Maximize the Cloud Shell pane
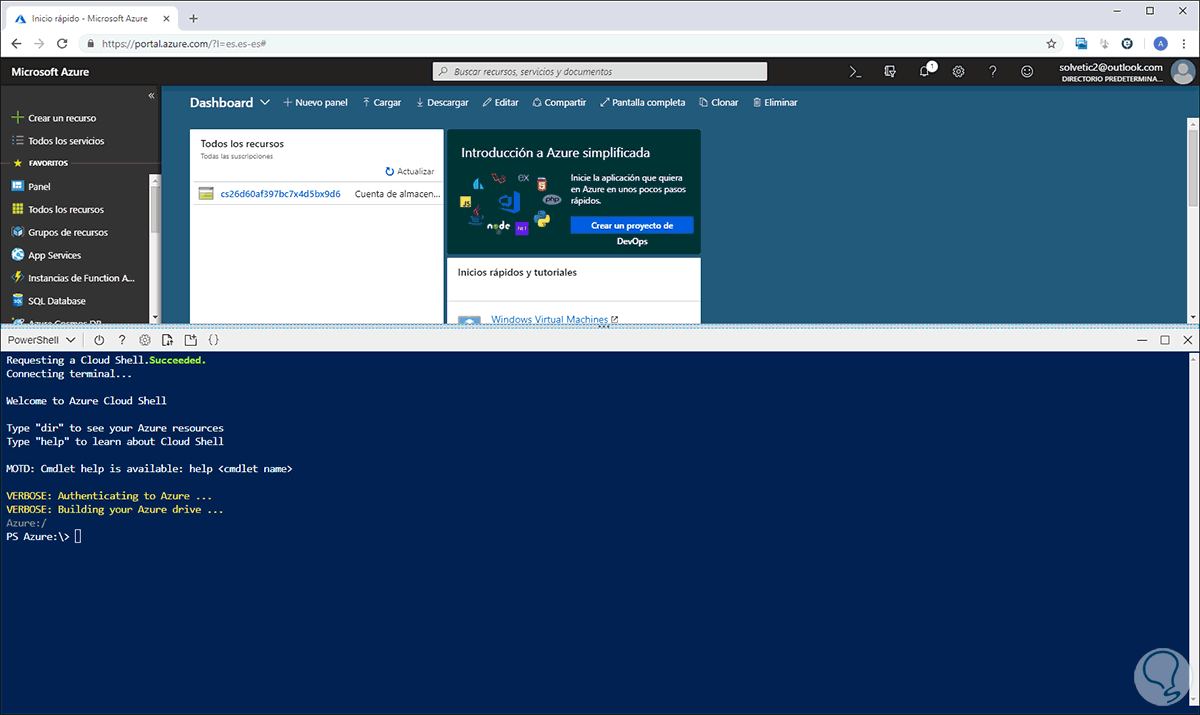The width and height of the screenshot is (1200, 715). click(x=1164, y=341)
